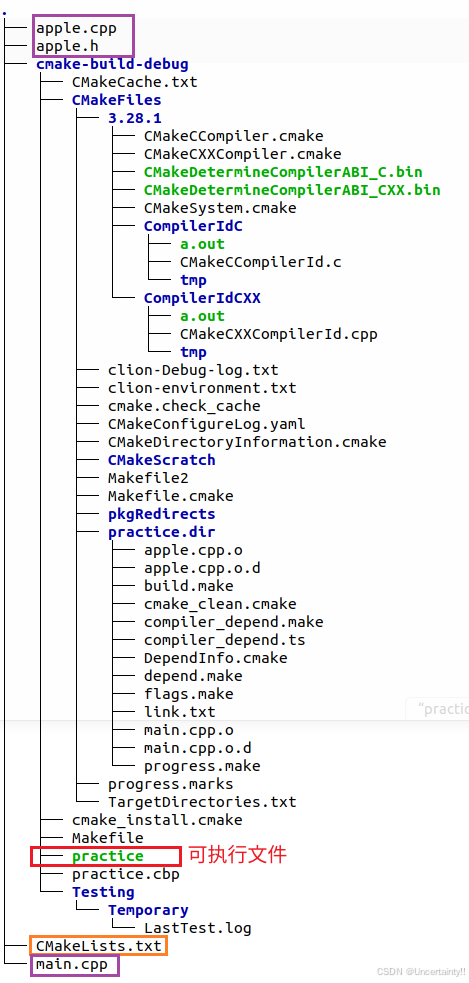Select clion-Debug-log.txt file
The width and height of the screenshot is (469, 983).
pos(193,370)
